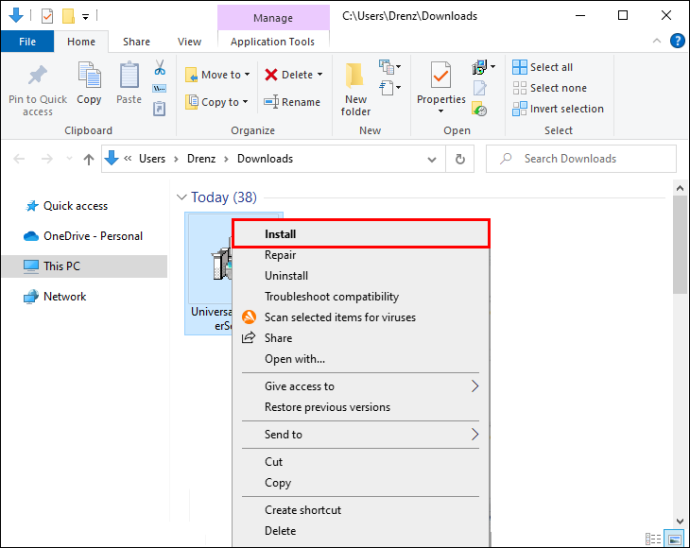The width and height of the screenshot is (690, 548).
Task: Open Recent locations dropdown arrow
Action: 69,158
